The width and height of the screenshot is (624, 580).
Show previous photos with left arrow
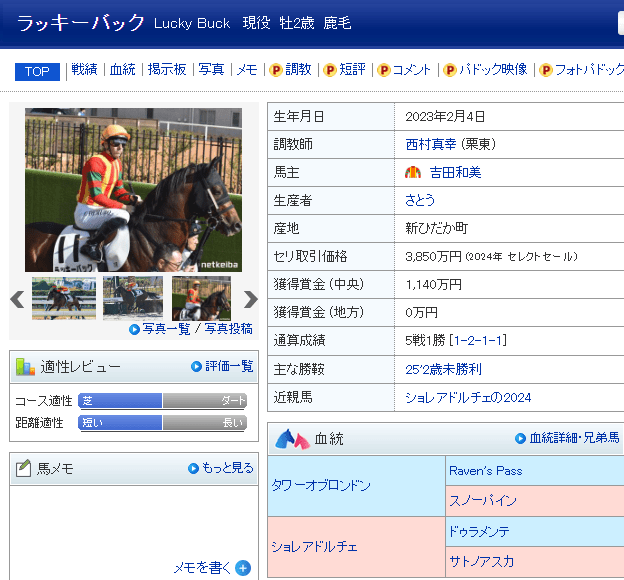click(x=17, y=299)
